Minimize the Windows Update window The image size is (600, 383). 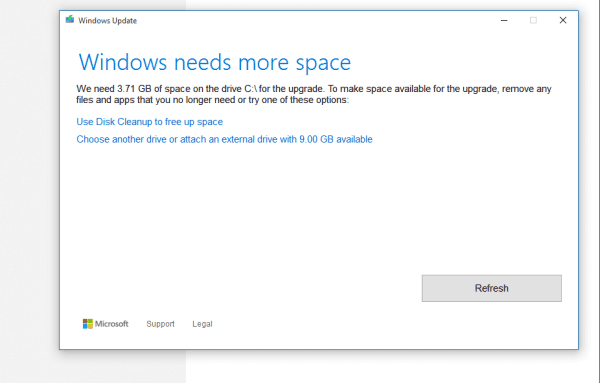pyautogui.click(x=504, y=20)
